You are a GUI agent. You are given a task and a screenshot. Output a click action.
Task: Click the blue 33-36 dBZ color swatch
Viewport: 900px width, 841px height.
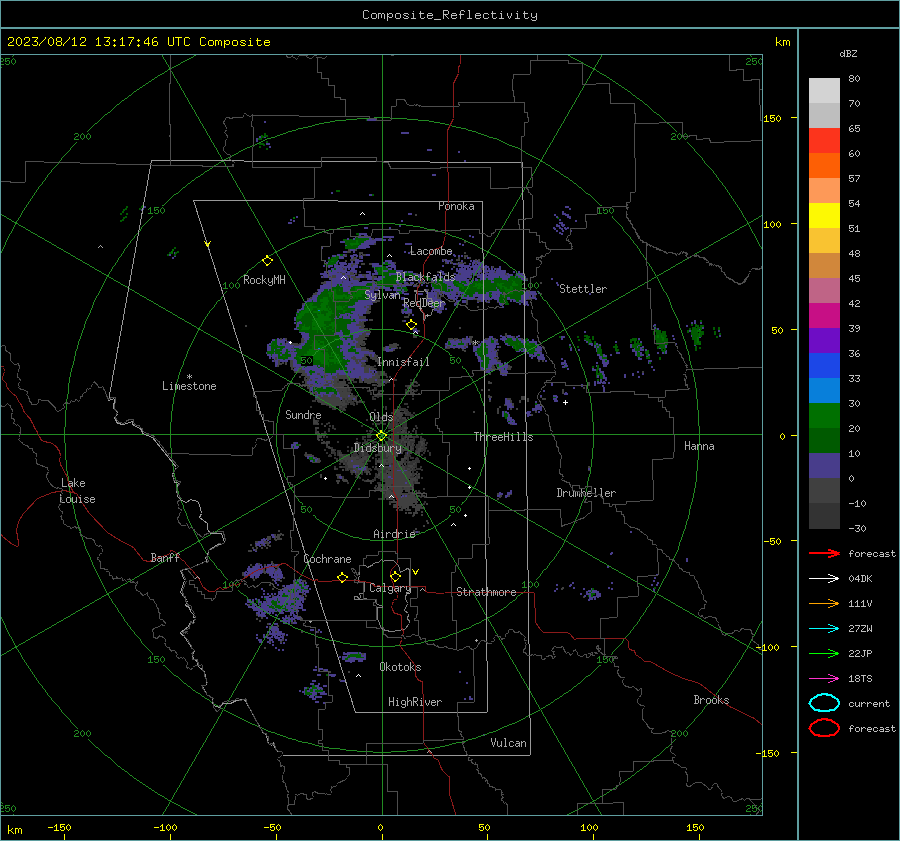(824, 365)
